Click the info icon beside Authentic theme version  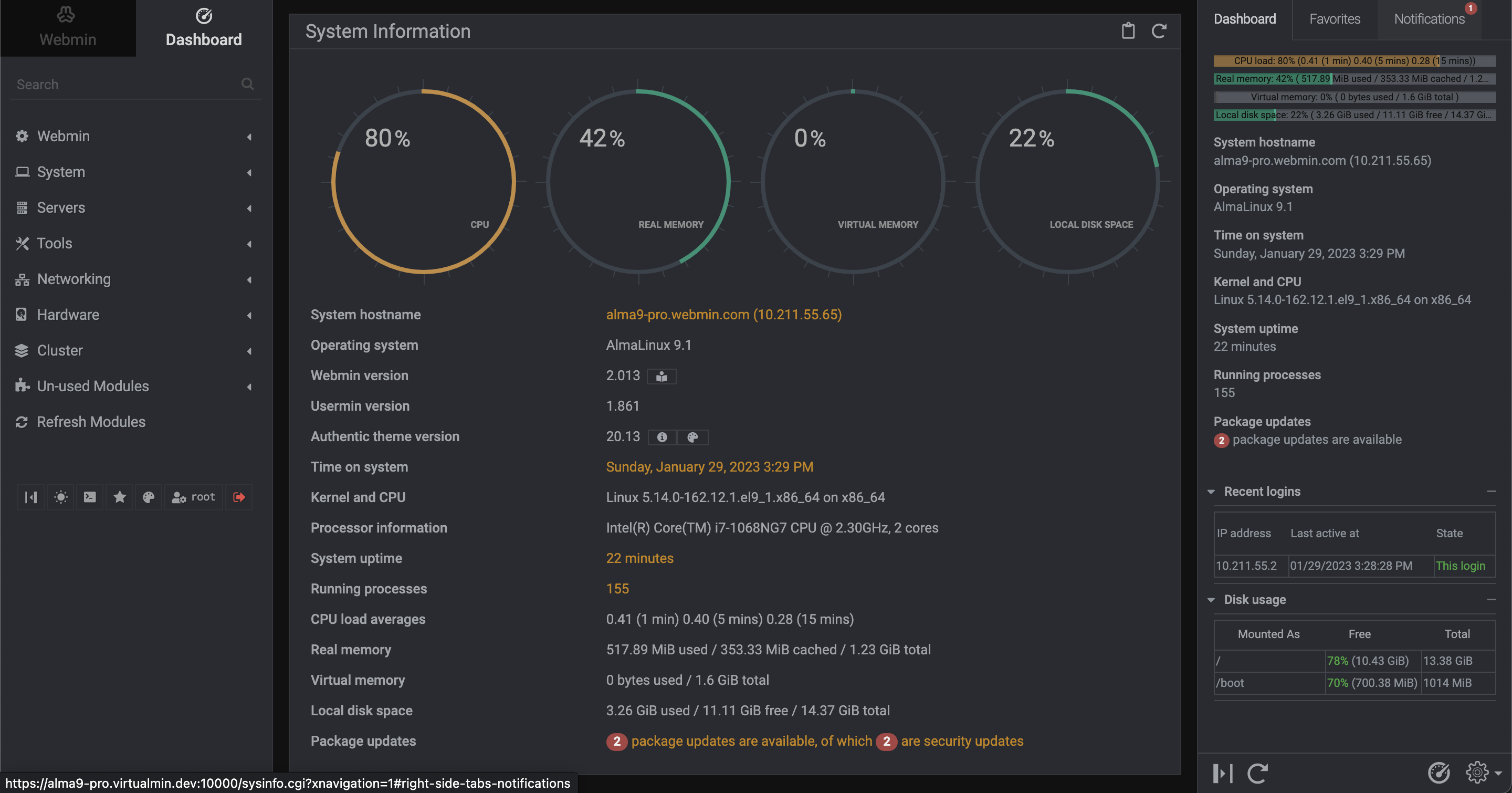coord(661,437)
